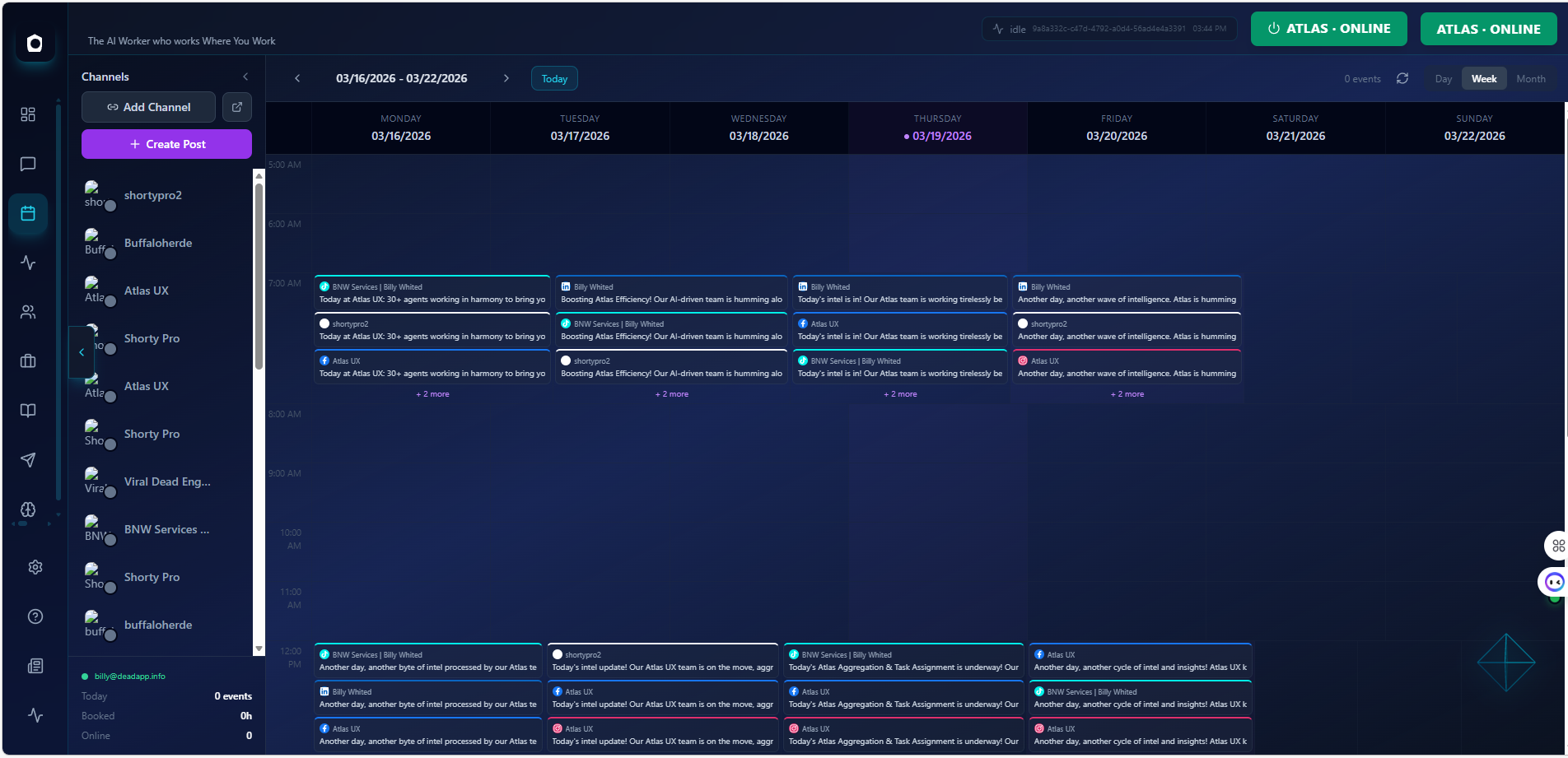Switch to Day view
Screen dimensions: 1568x758
tap(1443, 78)
